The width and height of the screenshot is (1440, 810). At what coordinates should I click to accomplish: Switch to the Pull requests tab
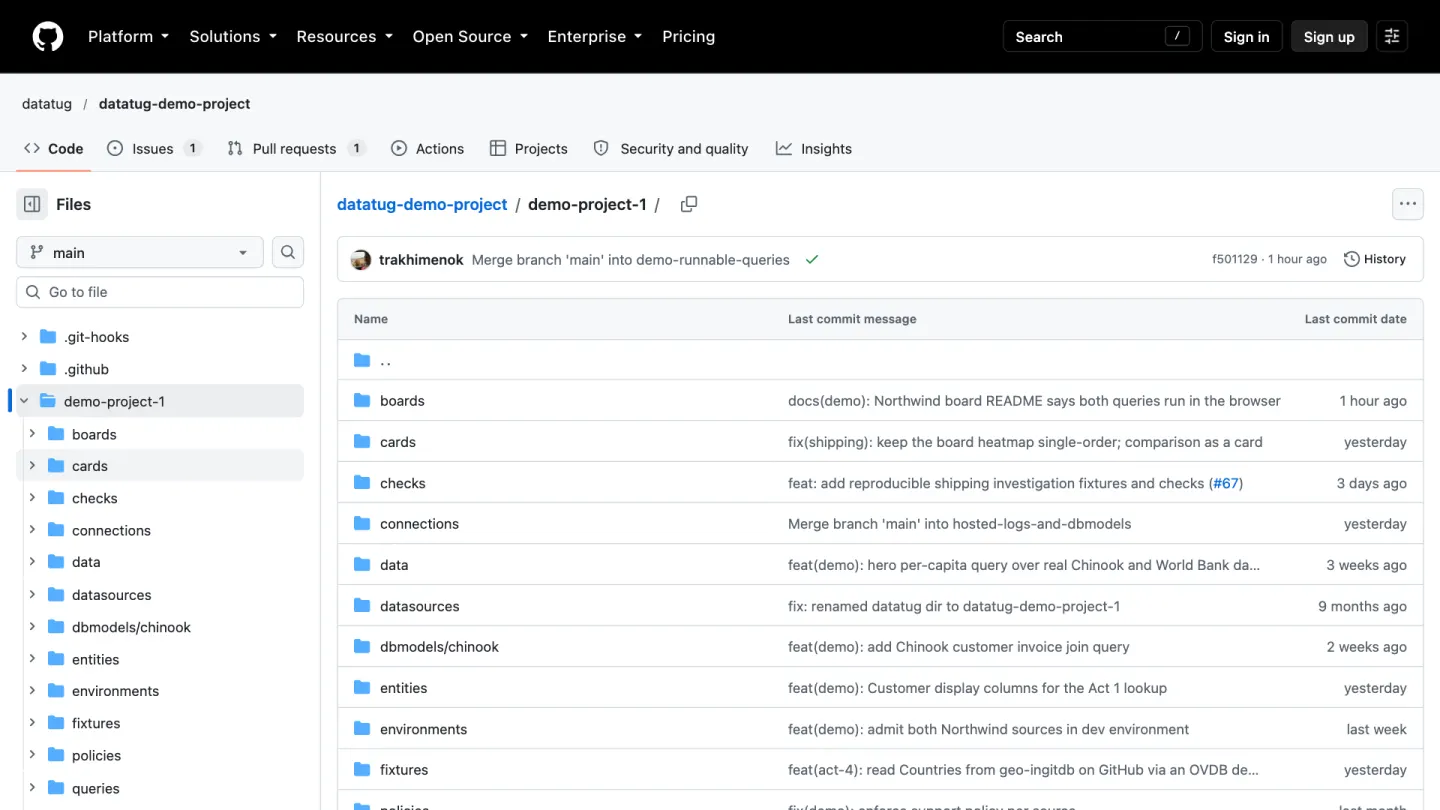pos(295,149)
